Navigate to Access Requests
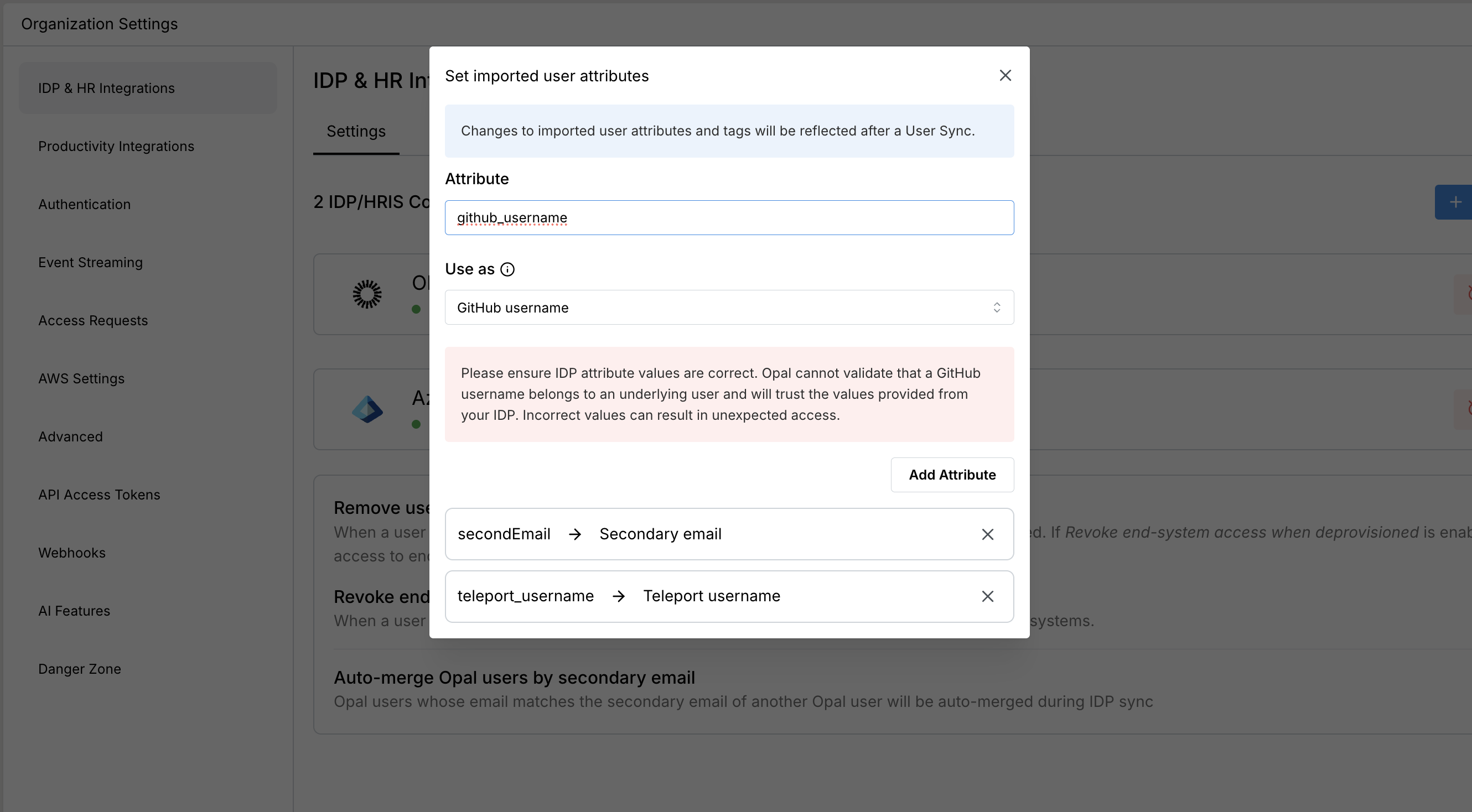This screenshot has width=1472, height=812. pos(92,320)
